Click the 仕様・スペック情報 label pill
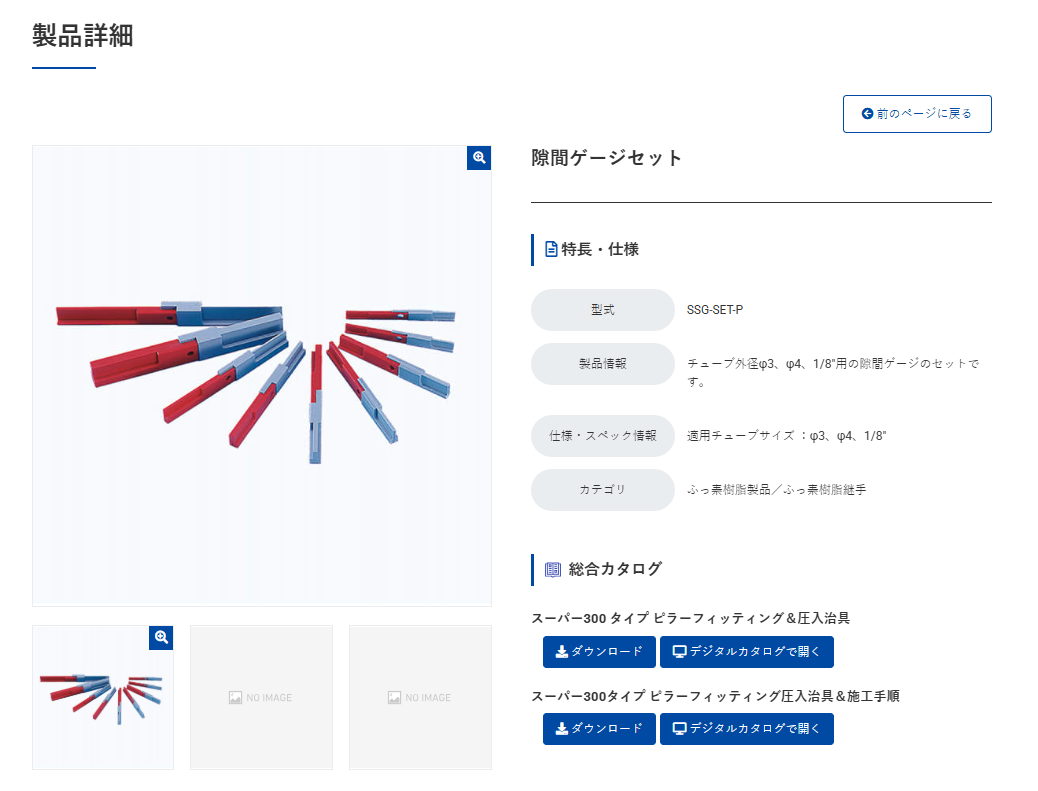The height and width of the screenshot is (791, 1038). (602, 436)
